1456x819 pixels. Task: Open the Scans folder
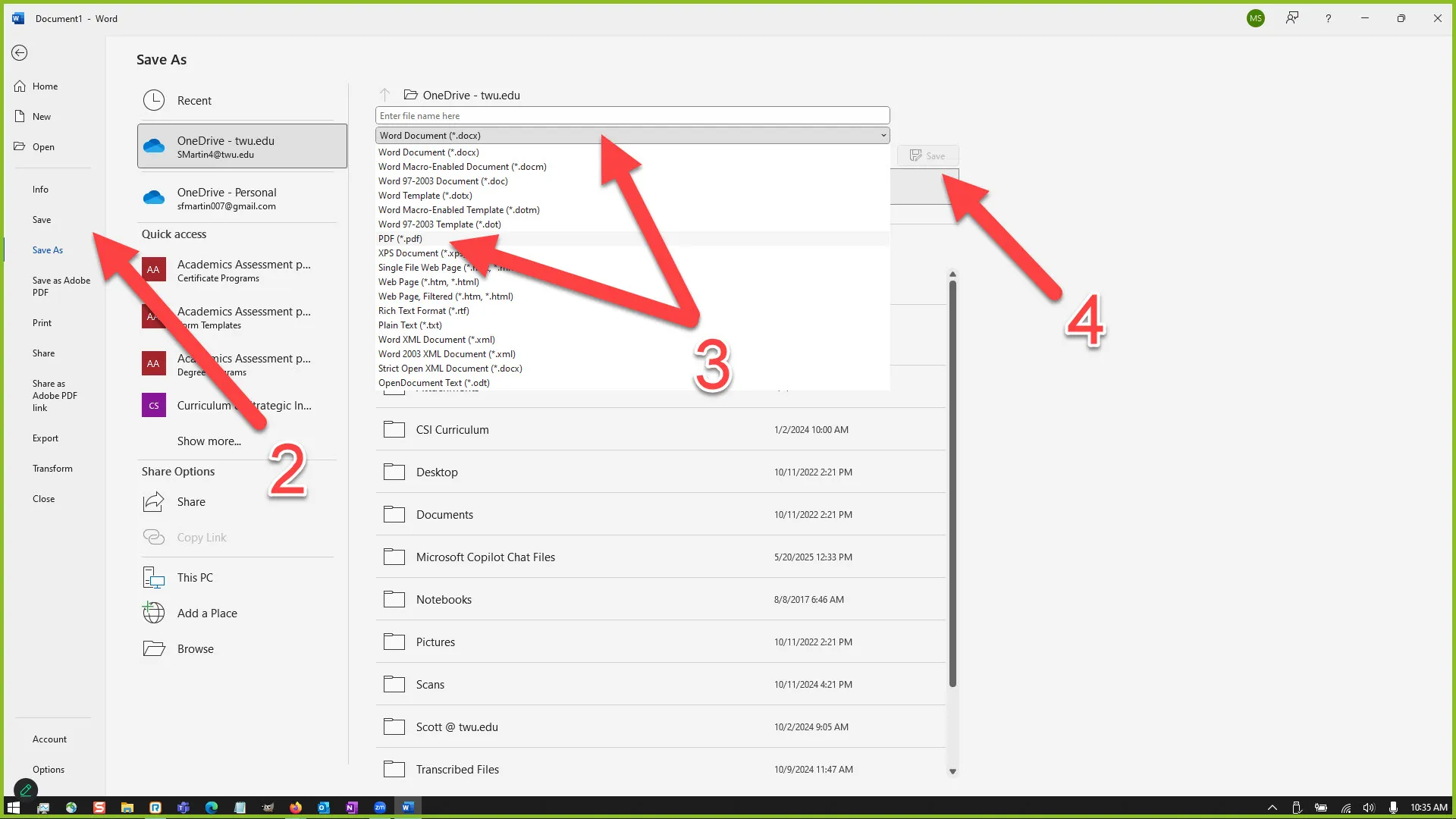pyautogui.click(x=661, y=685)
